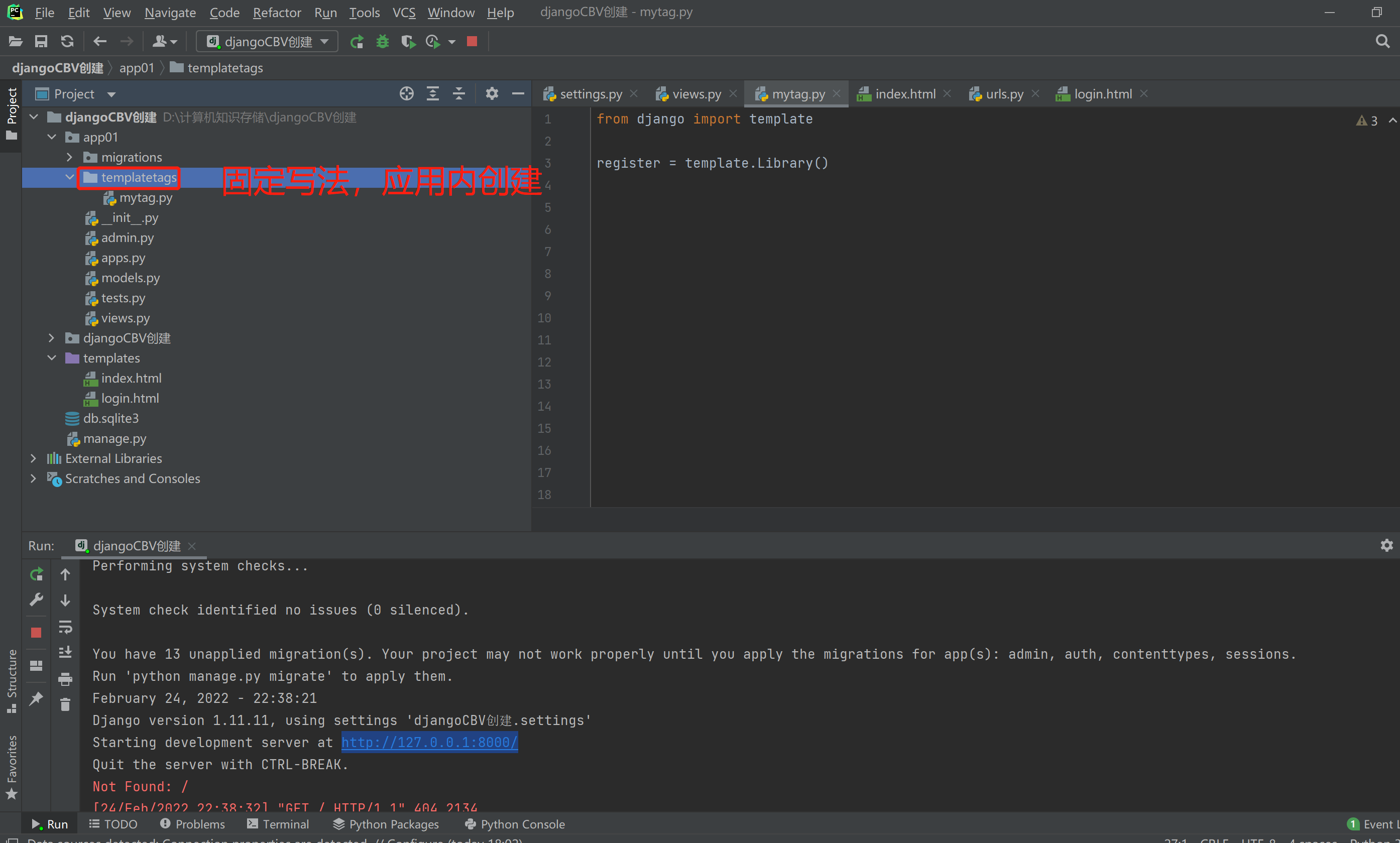Click the red Stop icon in main toolbar
1400x843 pixels.
coord(472,42)
